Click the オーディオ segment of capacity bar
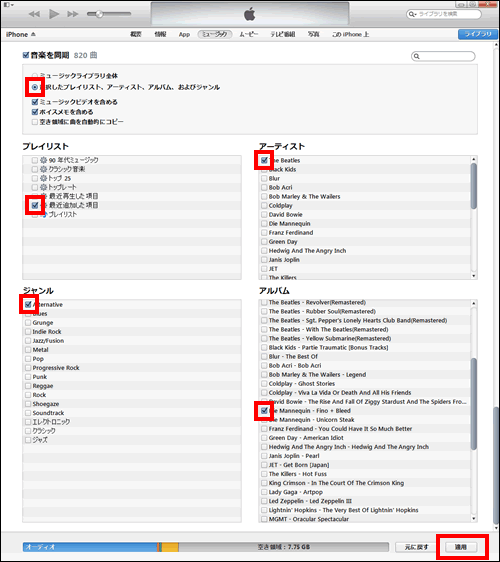 pyautogui.click(x=90, y=547)
